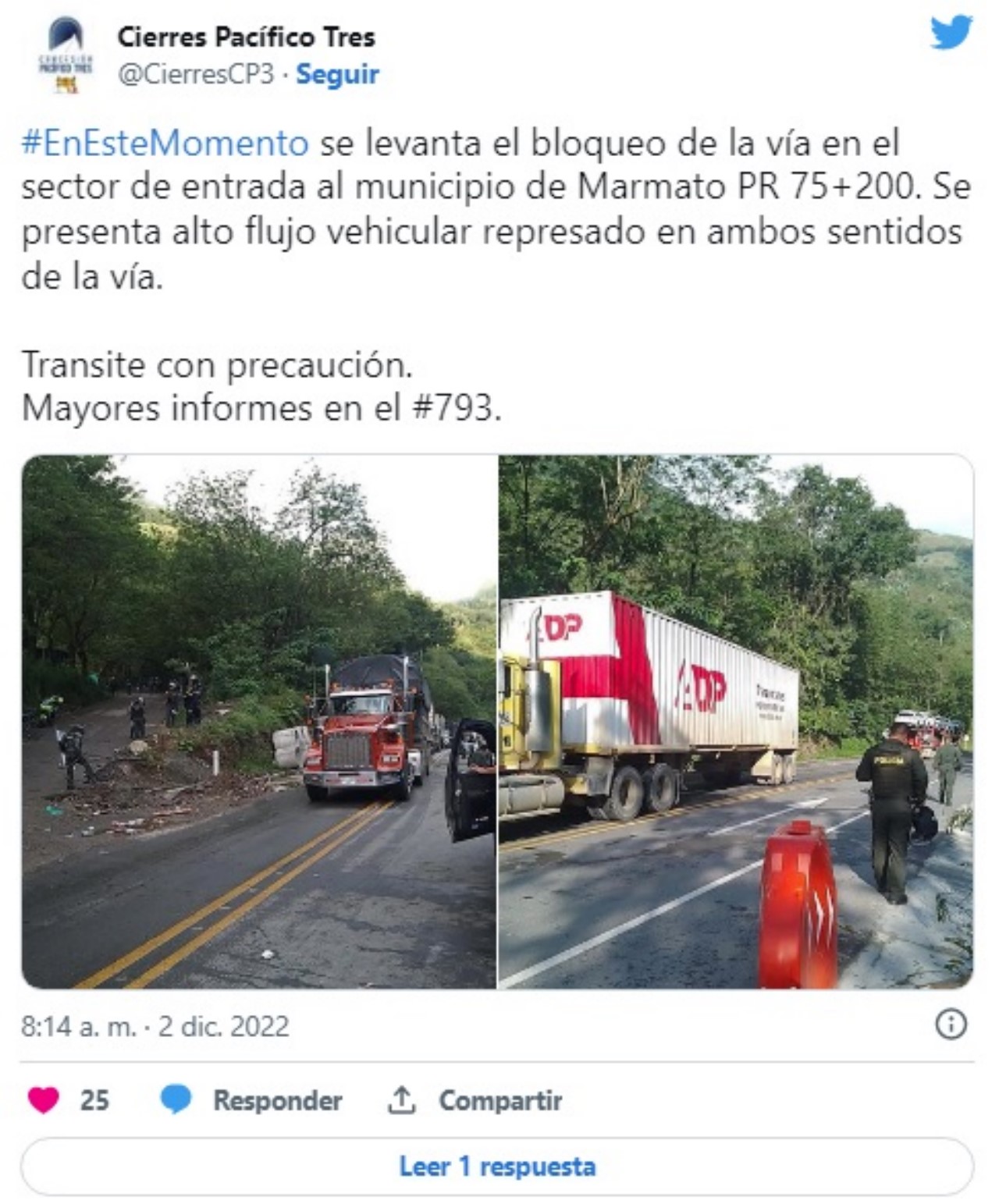Screen dimensions: 999x1204
Task: Follow the account via Seguir link
Action: pos(337,74)
